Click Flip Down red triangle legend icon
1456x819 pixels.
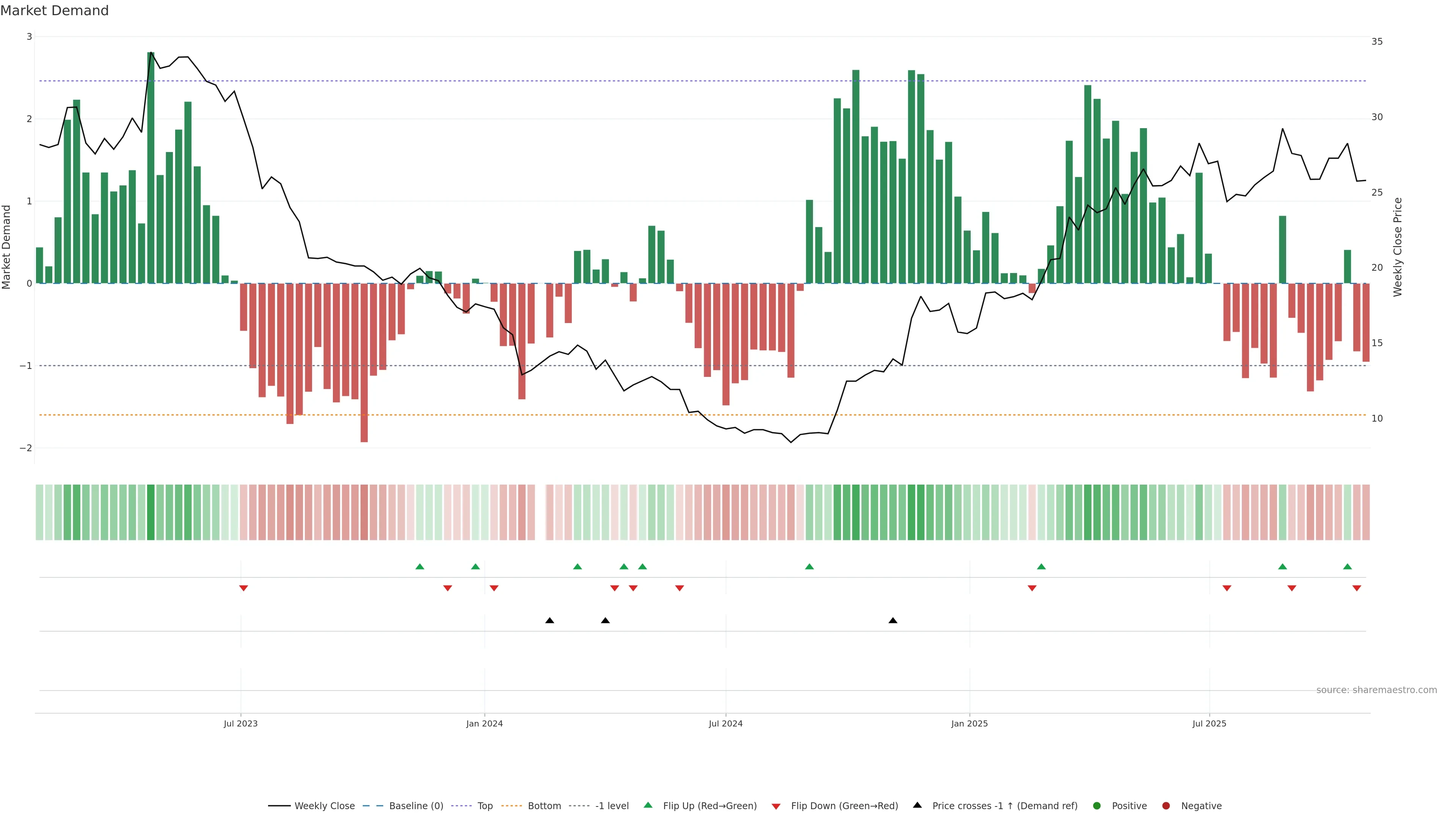pos(776,806)
